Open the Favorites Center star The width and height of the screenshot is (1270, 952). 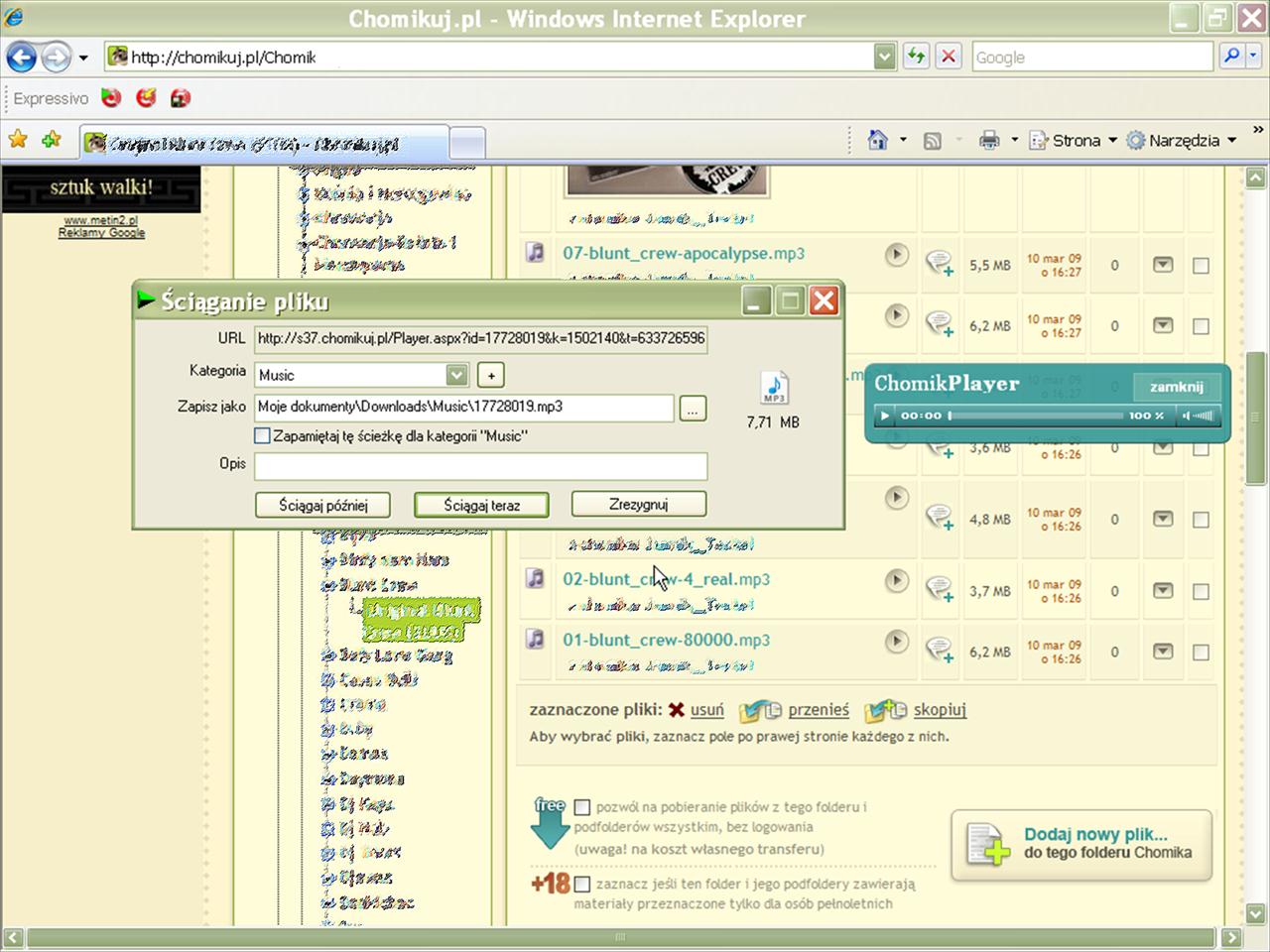point(18,140)
